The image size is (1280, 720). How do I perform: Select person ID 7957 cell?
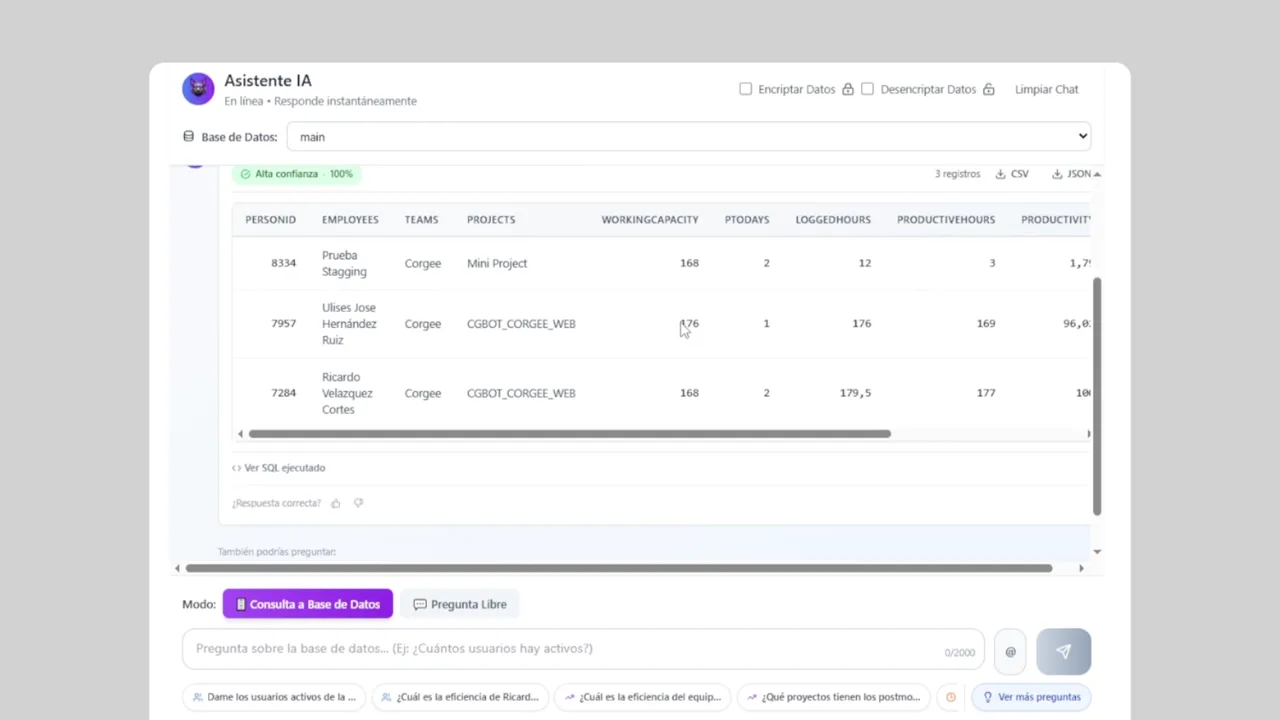tap(283, 324)
